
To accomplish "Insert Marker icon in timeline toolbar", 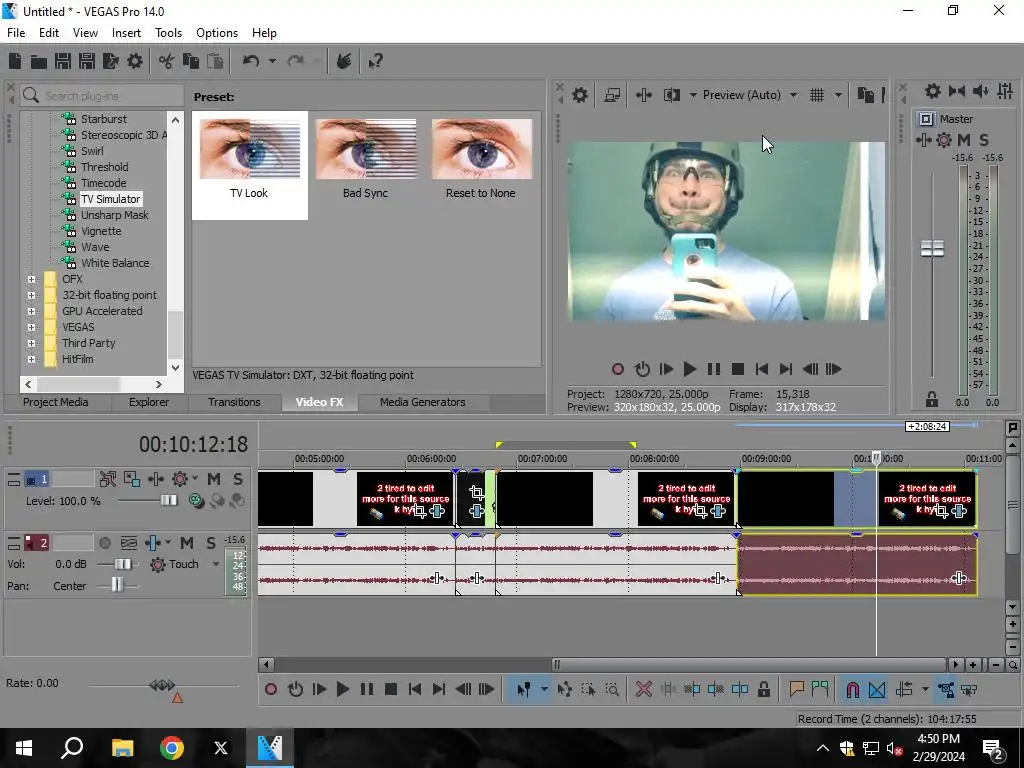I will [796, 689].
